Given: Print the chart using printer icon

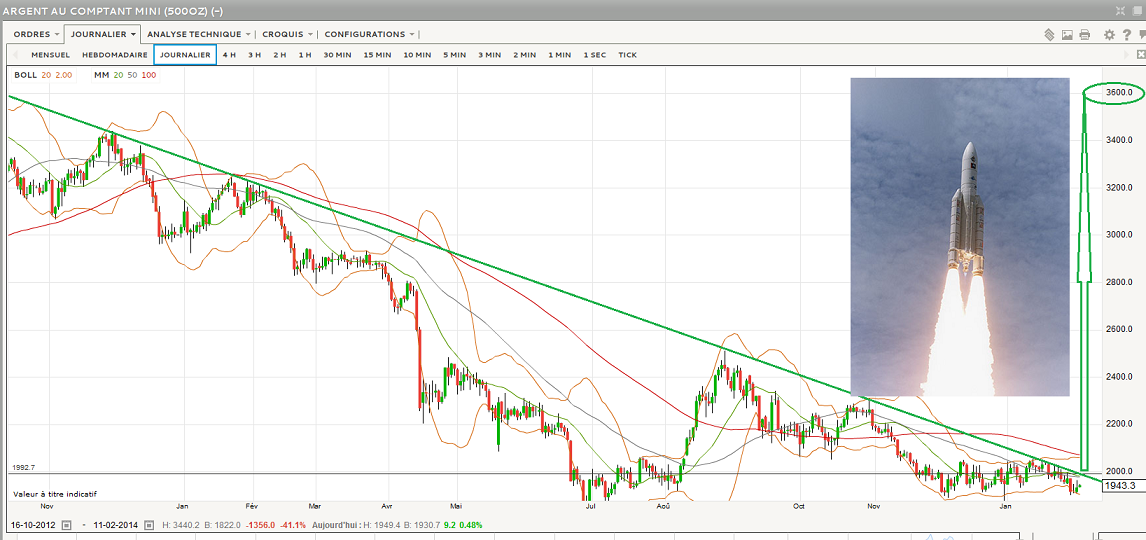Looking at the screenshot, I should (x=1085, y=35).
